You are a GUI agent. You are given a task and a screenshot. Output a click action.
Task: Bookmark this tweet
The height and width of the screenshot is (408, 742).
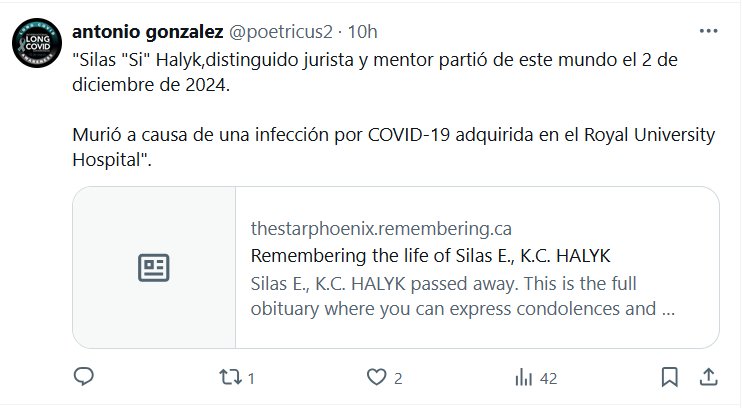point(670,377)
